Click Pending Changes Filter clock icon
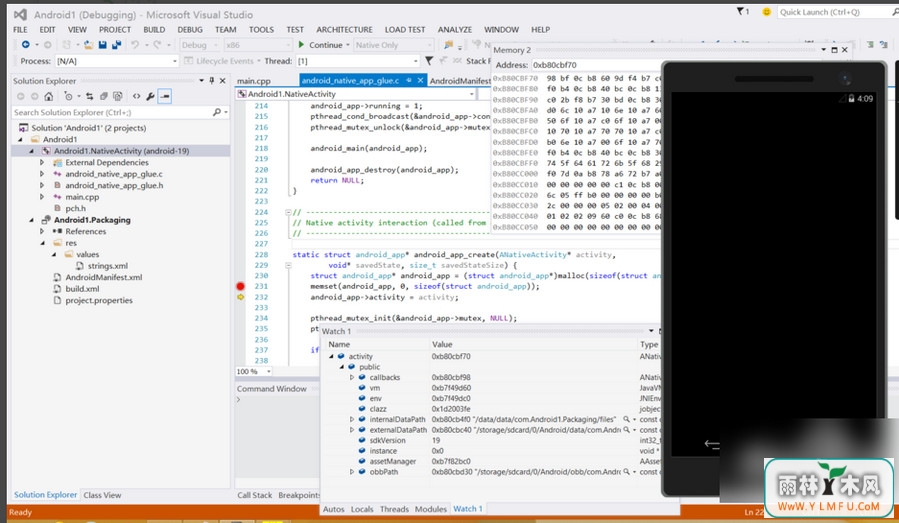899x523 pixels. click(68, 96)
